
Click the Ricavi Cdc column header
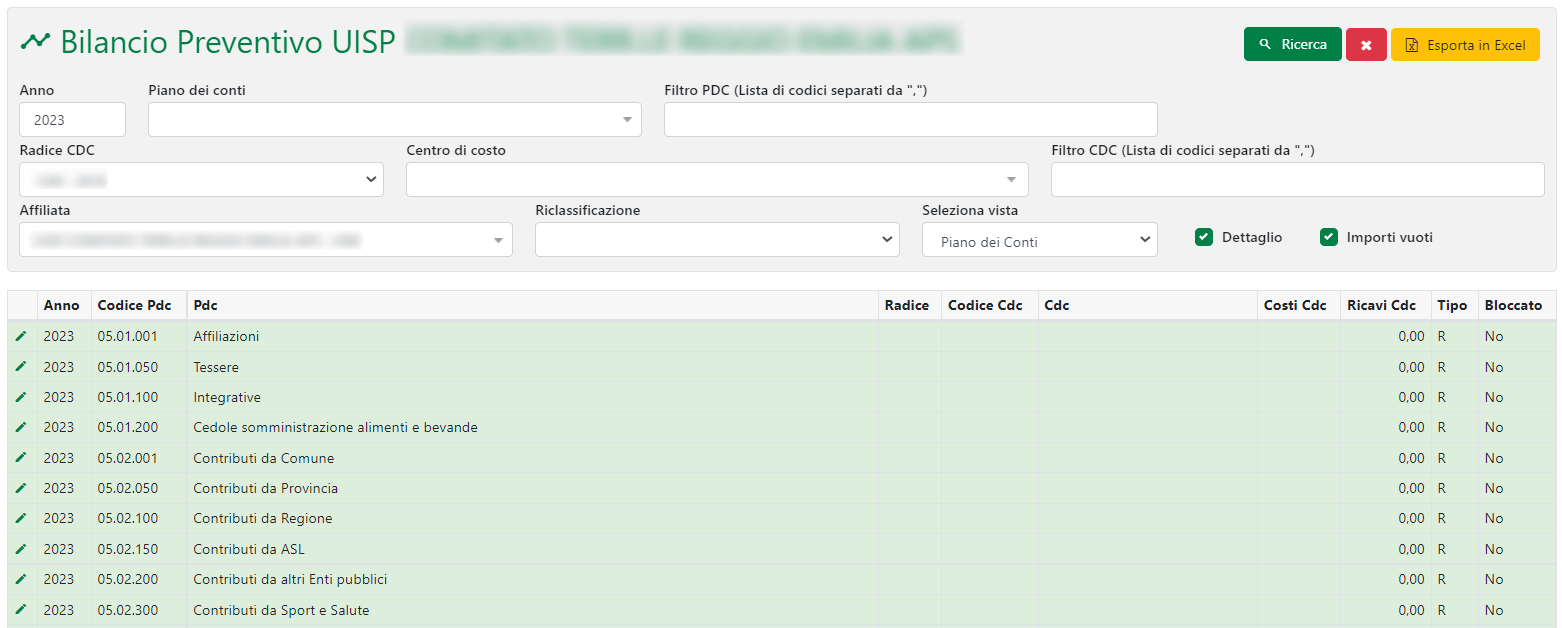1381,305
